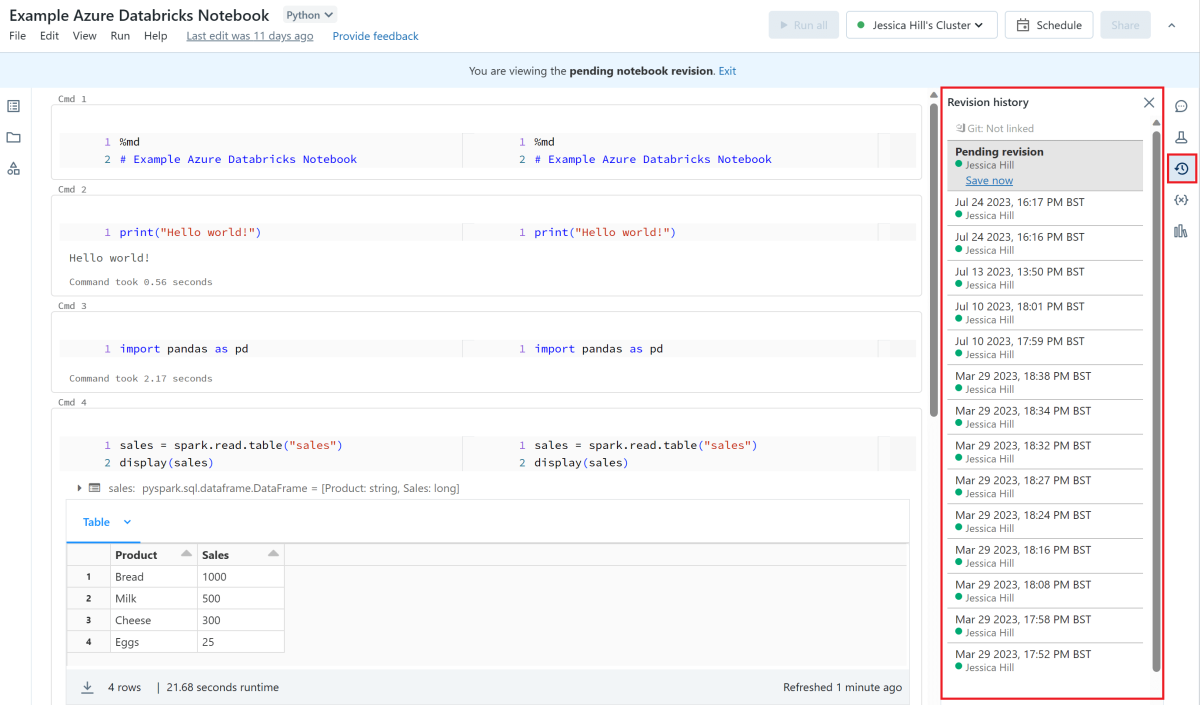Sort by the Sales column arrow
The height and width of the screenshot is (705, 1200).
point(273,554)
